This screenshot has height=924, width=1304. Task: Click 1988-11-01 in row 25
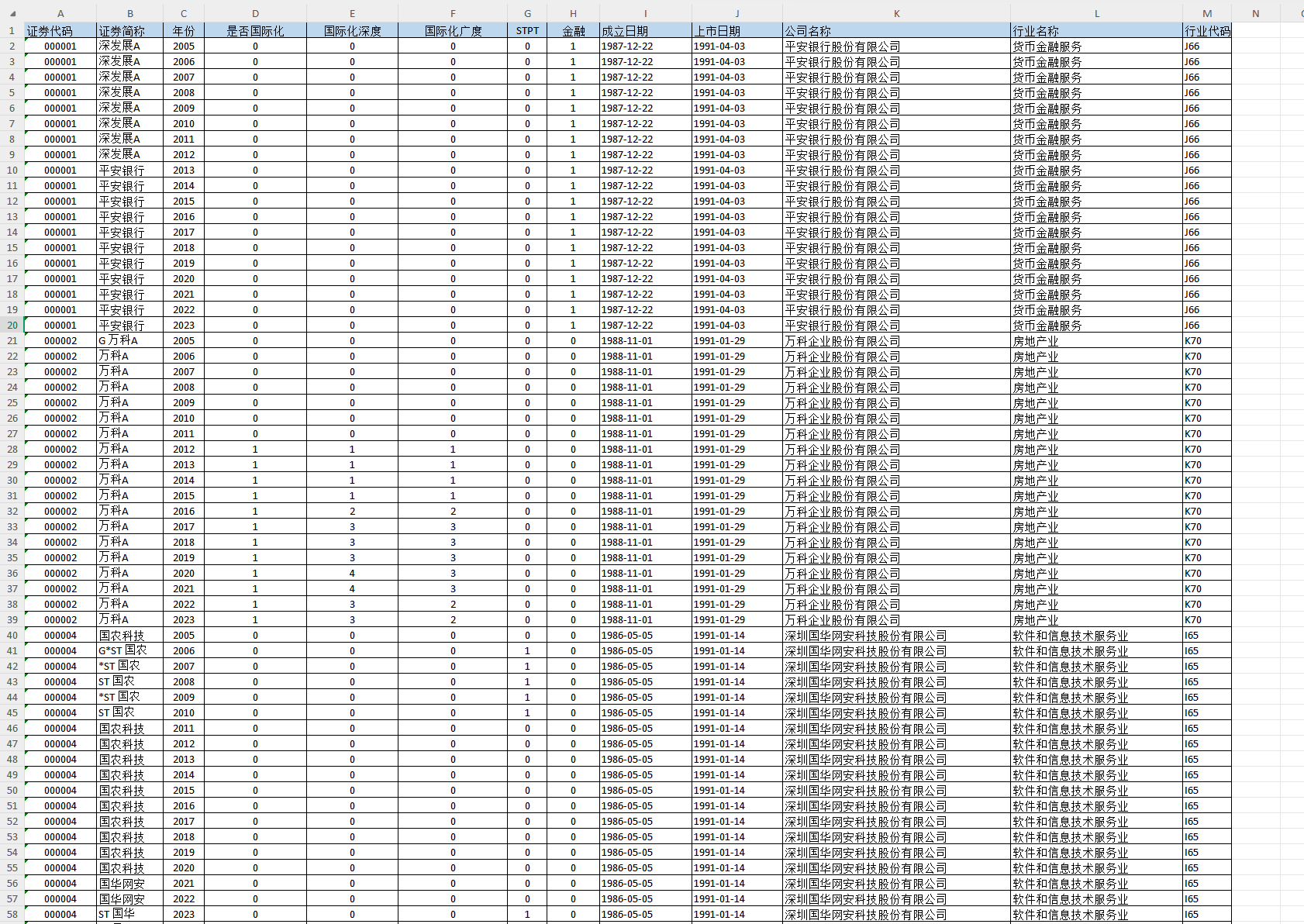(646, 403)
